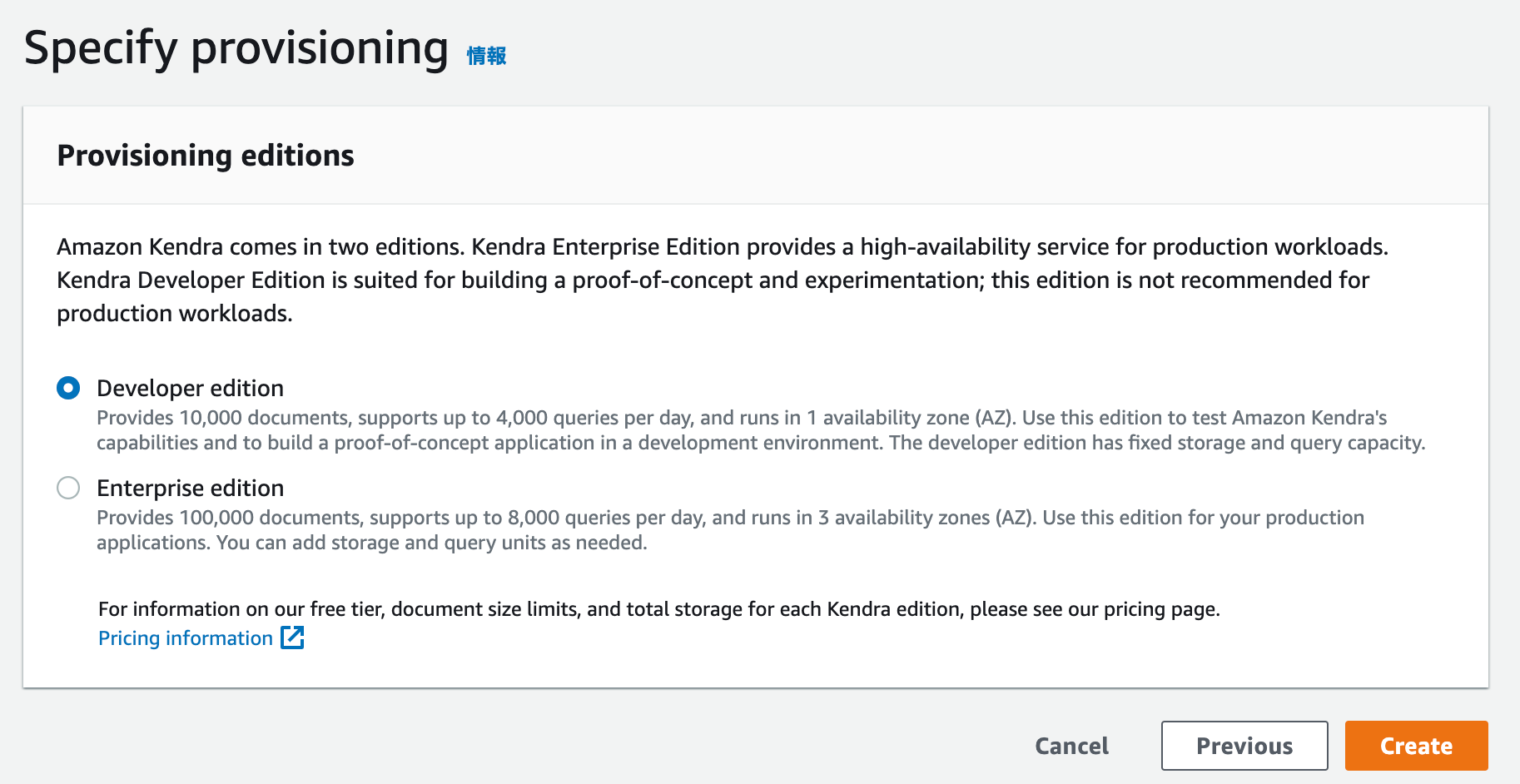Click the Provisioning editions section header
The width and height of the screenshot is (1520, 784).
pos(205,155)
